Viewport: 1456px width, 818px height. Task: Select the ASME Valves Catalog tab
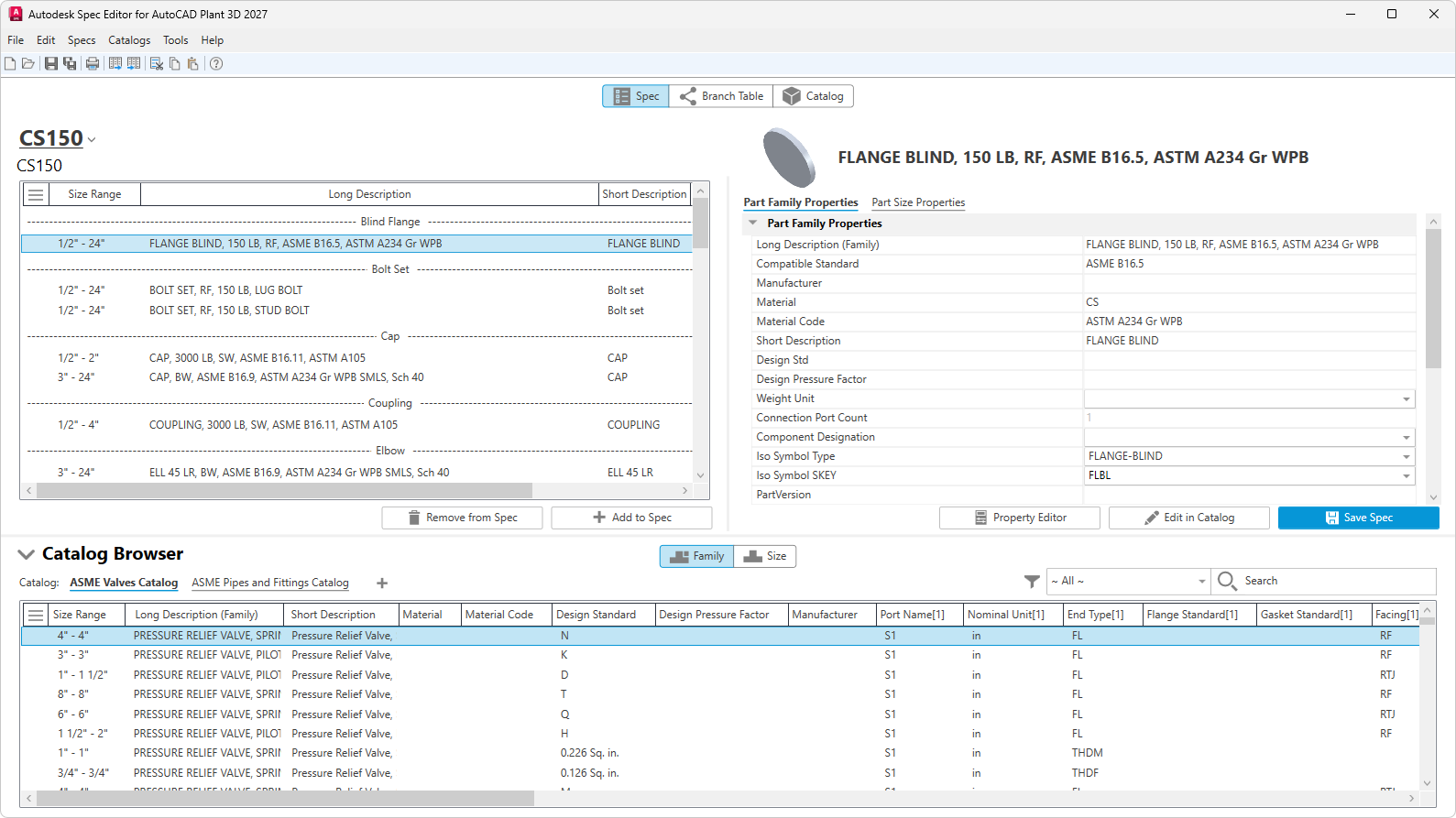click(124, 583)
